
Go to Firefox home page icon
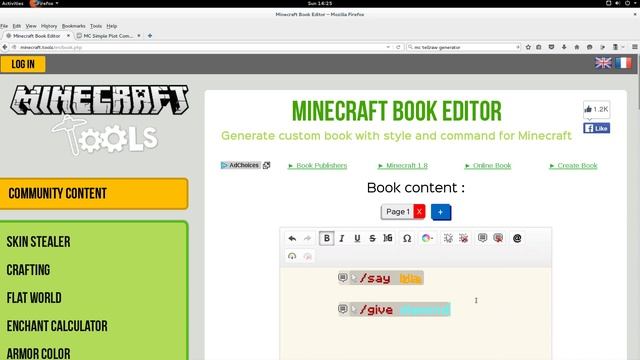tap(577, 47)
